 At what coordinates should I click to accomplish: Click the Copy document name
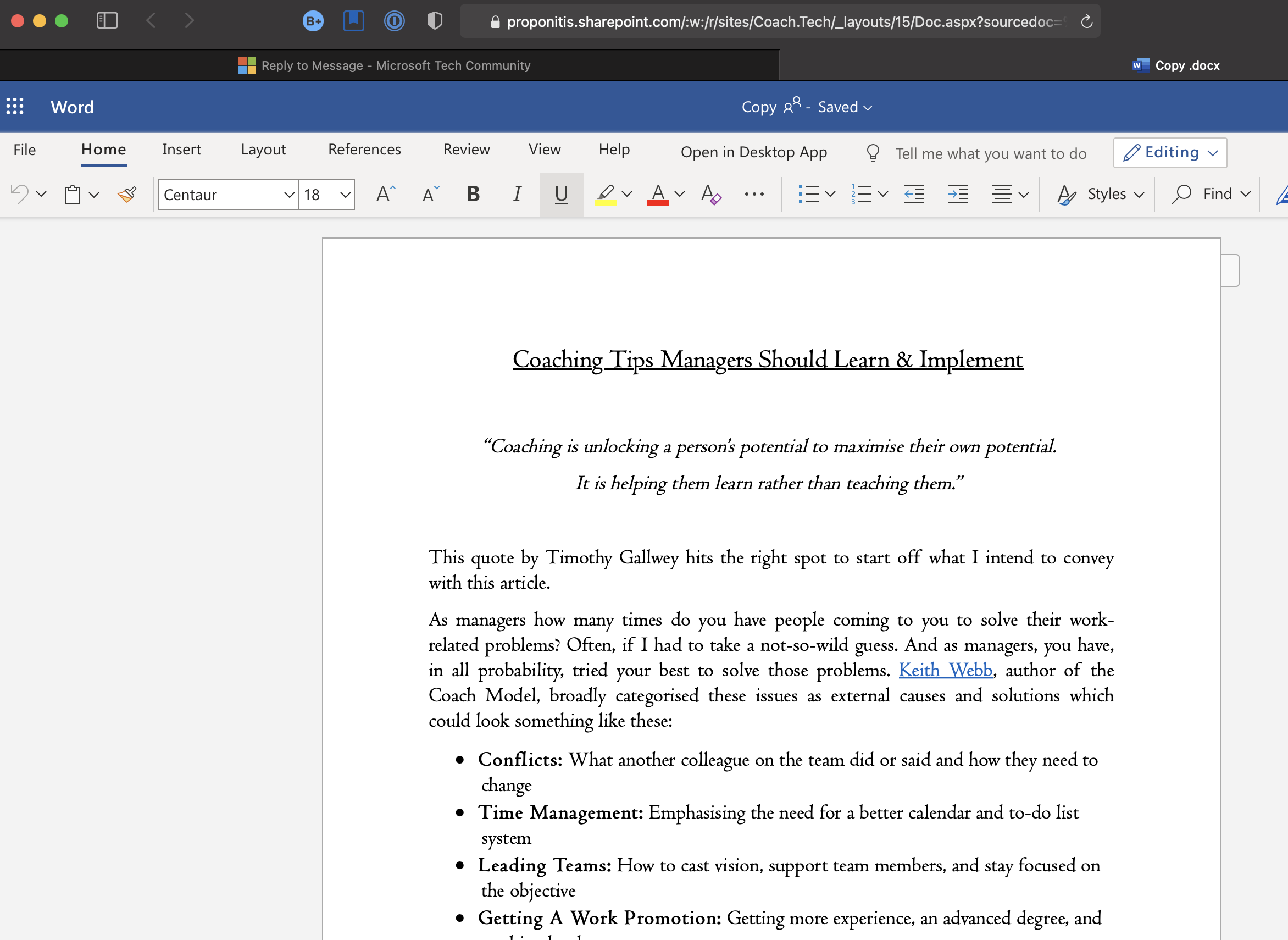tap(759, 107)
